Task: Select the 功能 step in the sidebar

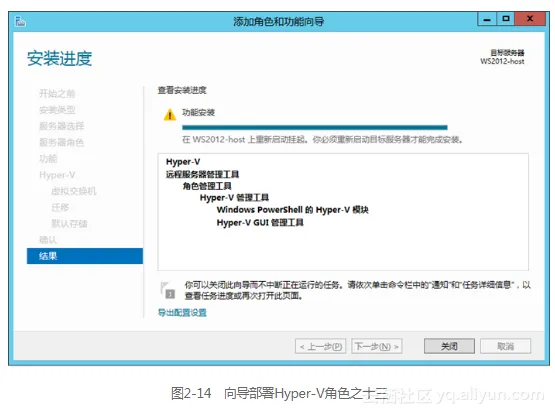Action: (x=48, y=159)
